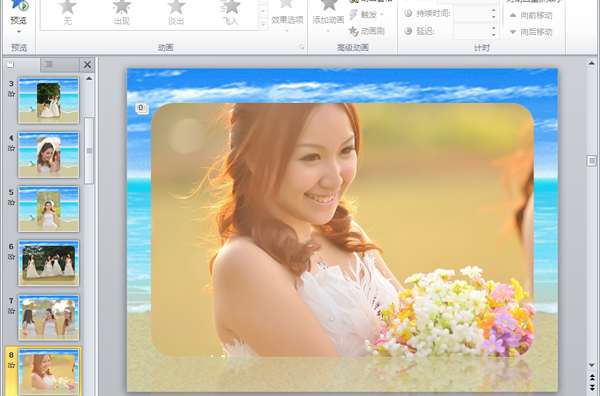This screenshot has height=396, width=600.
Task: Click the 延迟 (Delay) spinner arrows
Action: coord(493,31)
